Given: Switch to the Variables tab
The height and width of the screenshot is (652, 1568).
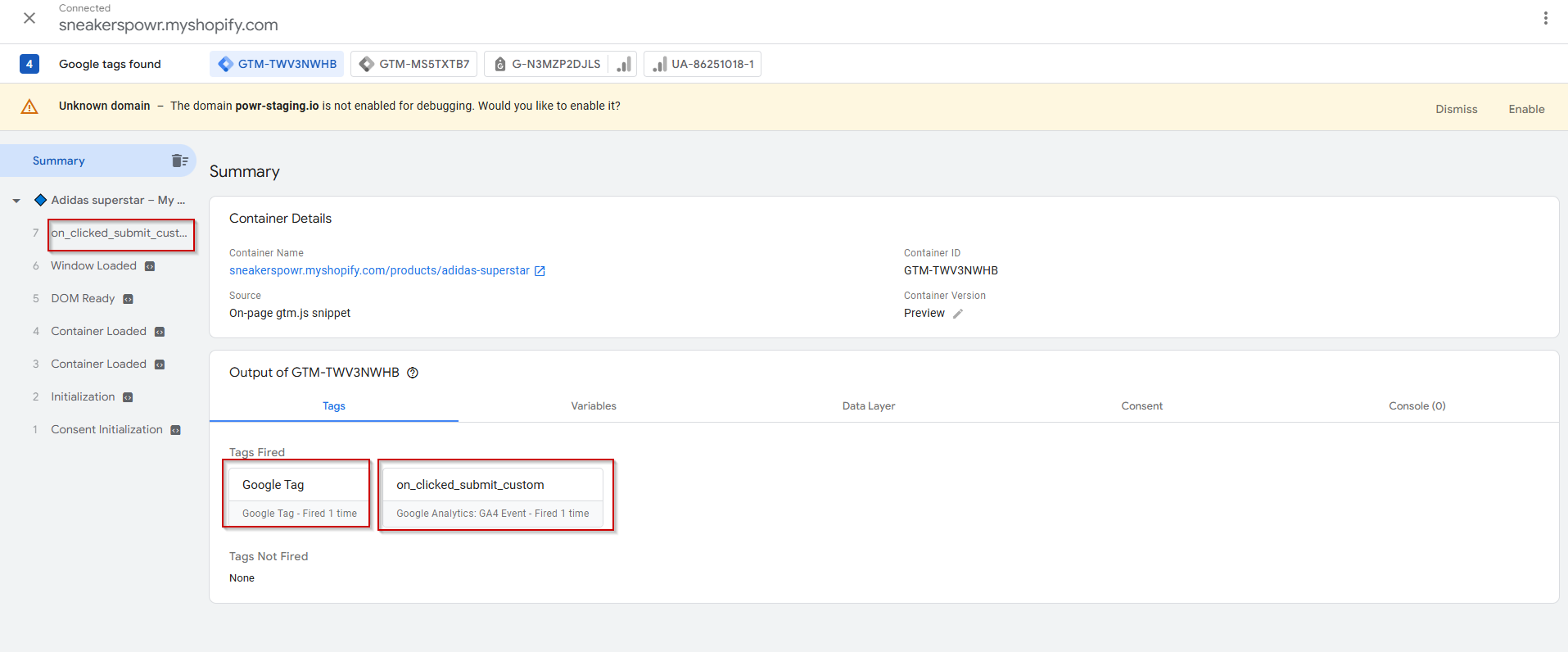Looking at the screenshot, I should point(594,405).
